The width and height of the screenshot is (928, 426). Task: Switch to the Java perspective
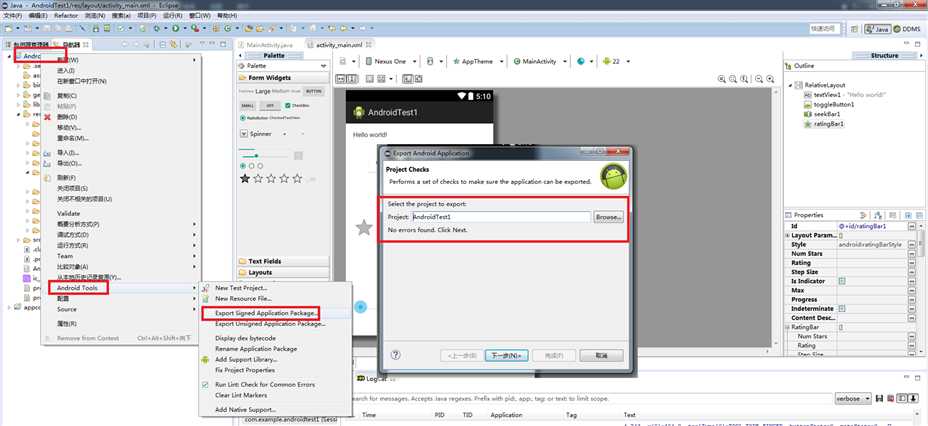point(877,28)
